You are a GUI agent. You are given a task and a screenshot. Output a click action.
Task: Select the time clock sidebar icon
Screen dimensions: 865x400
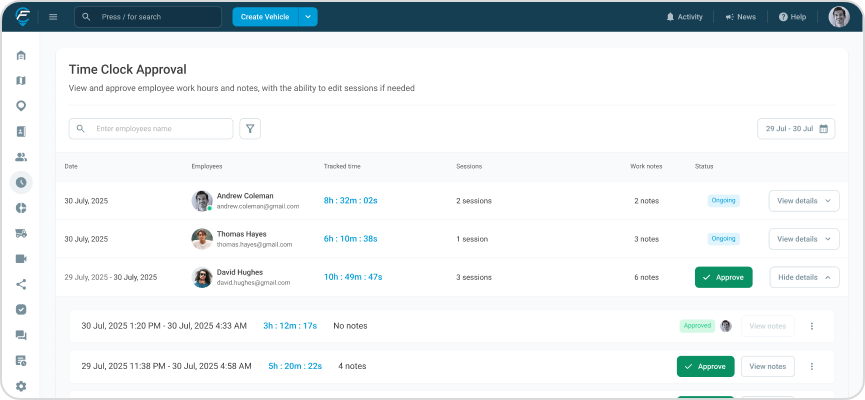coord(21,182)
